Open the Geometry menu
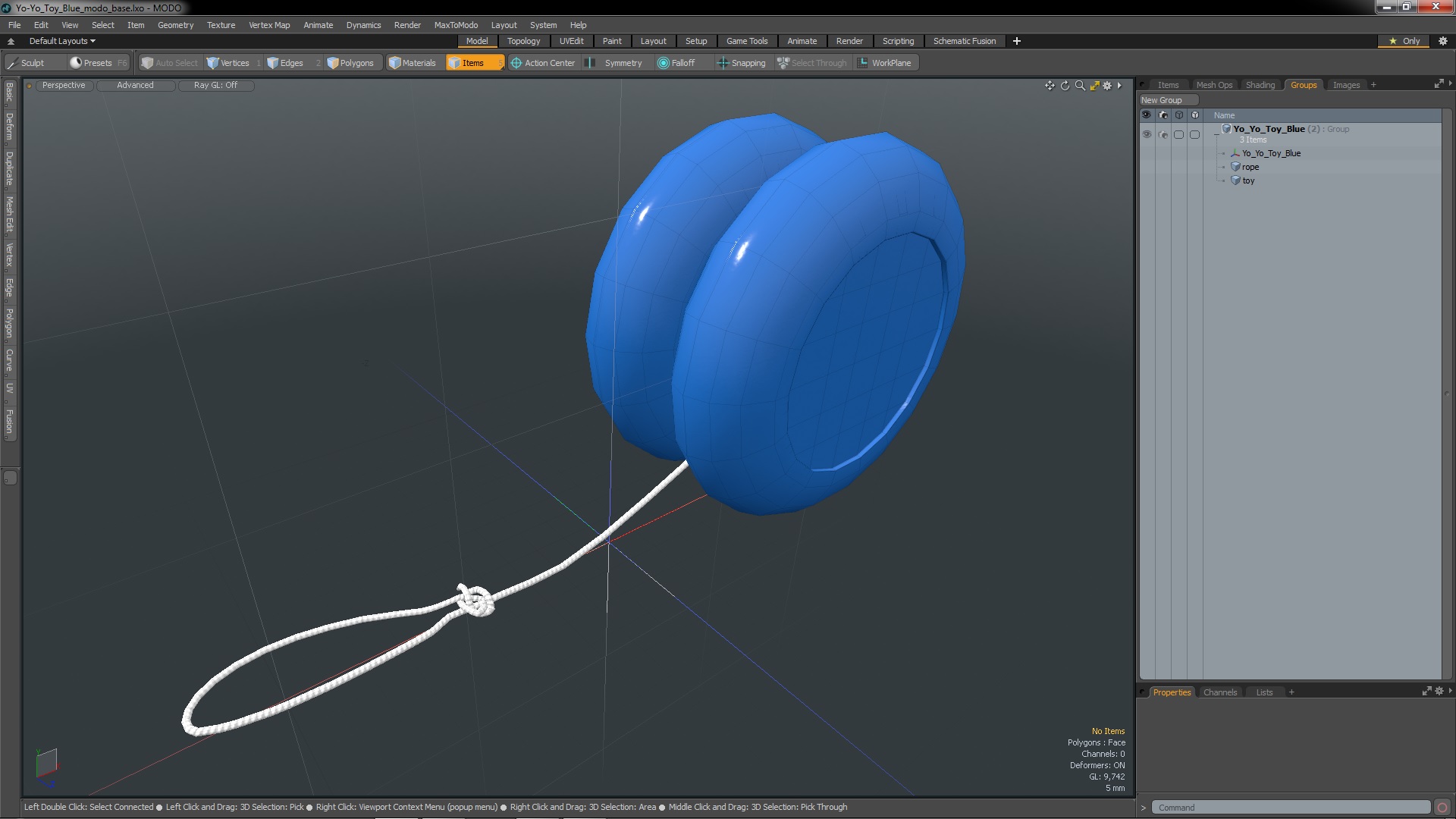Screen dimensions: 1456x819 pyautogui.click(x=175, y=25)
